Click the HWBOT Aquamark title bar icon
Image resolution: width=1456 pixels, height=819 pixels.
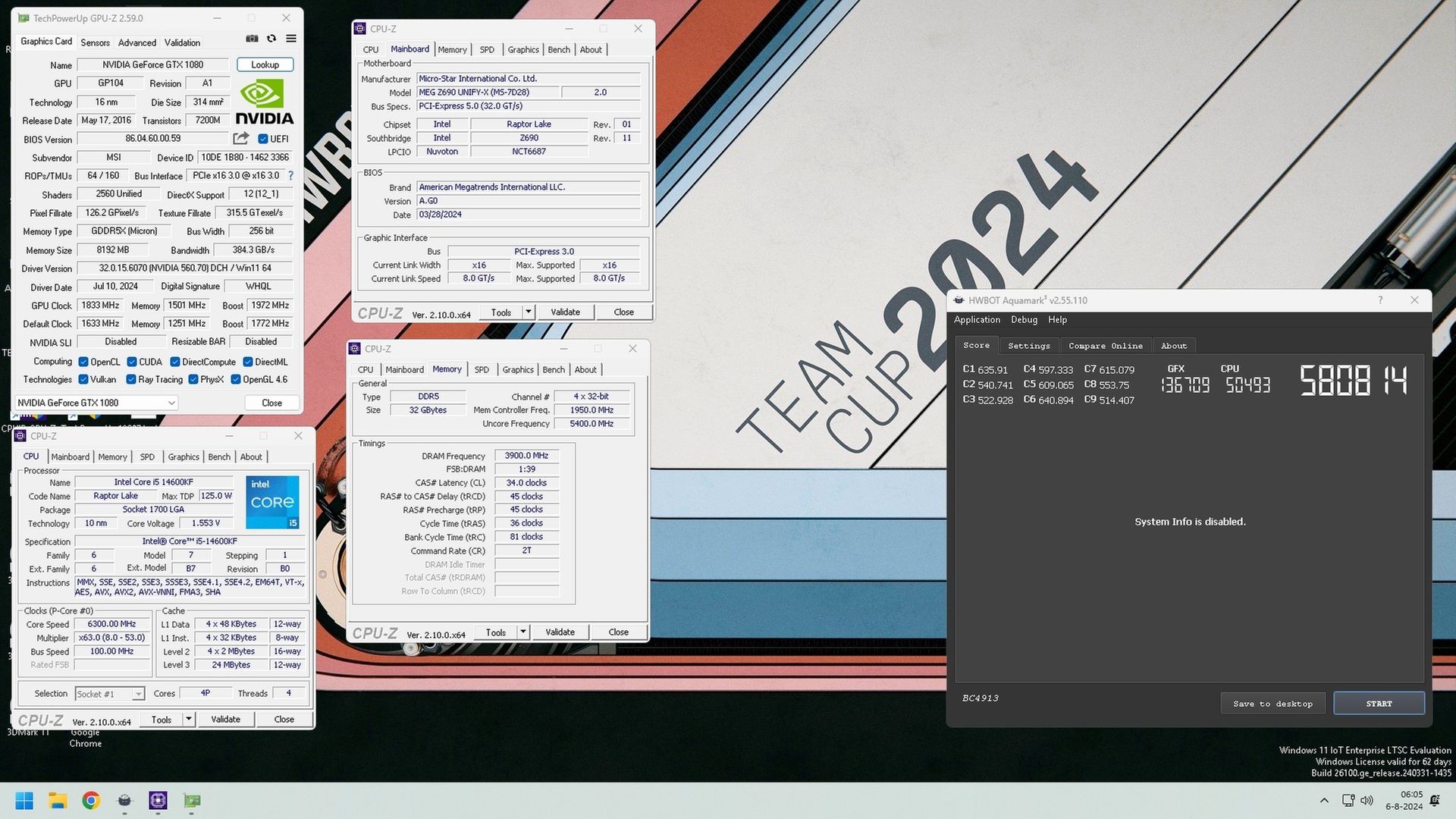(959, 300)
